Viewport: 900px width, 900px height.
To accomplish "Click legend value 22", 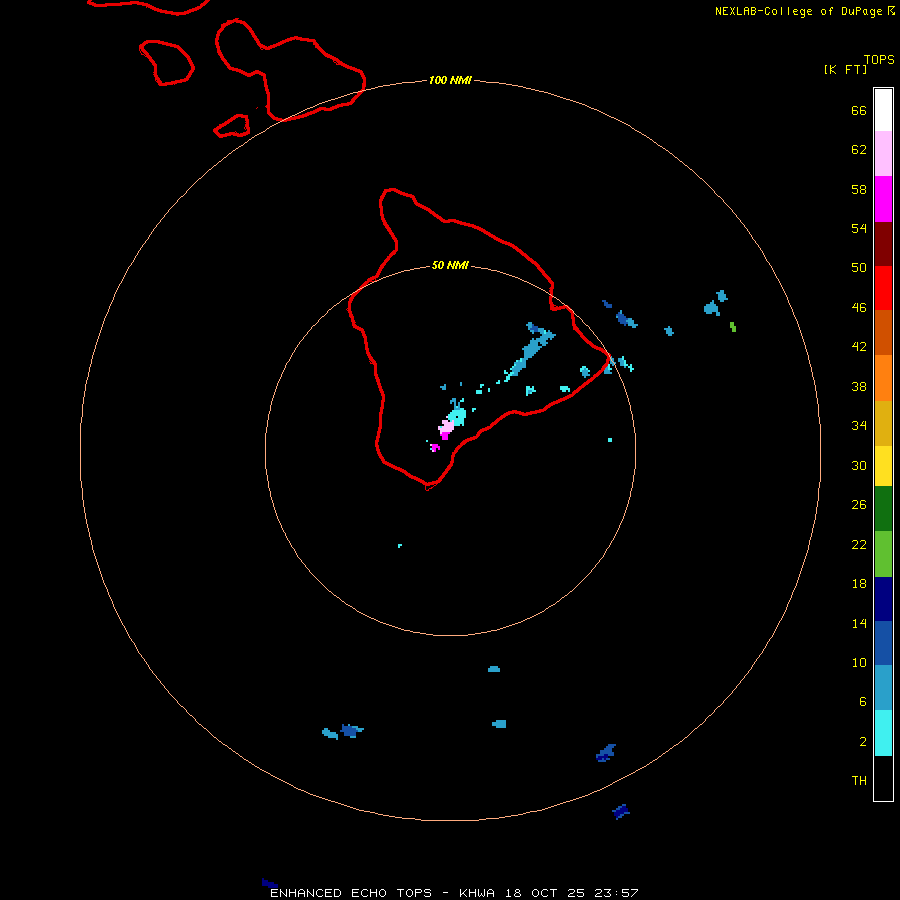I will pyautogui.click(x=859, y=544).
